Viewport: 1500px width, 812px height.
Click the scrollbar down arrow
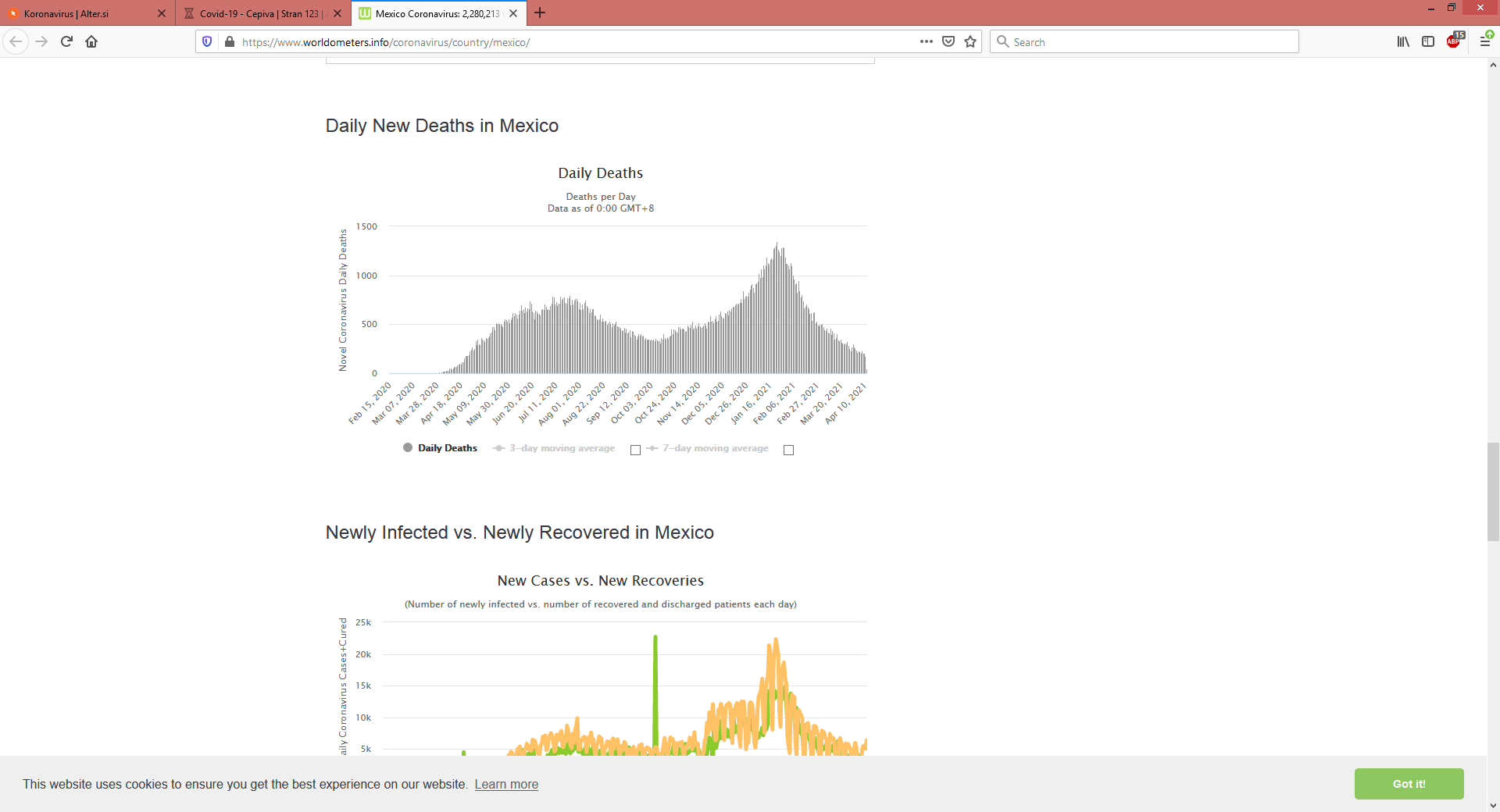tap(1493, 805)
